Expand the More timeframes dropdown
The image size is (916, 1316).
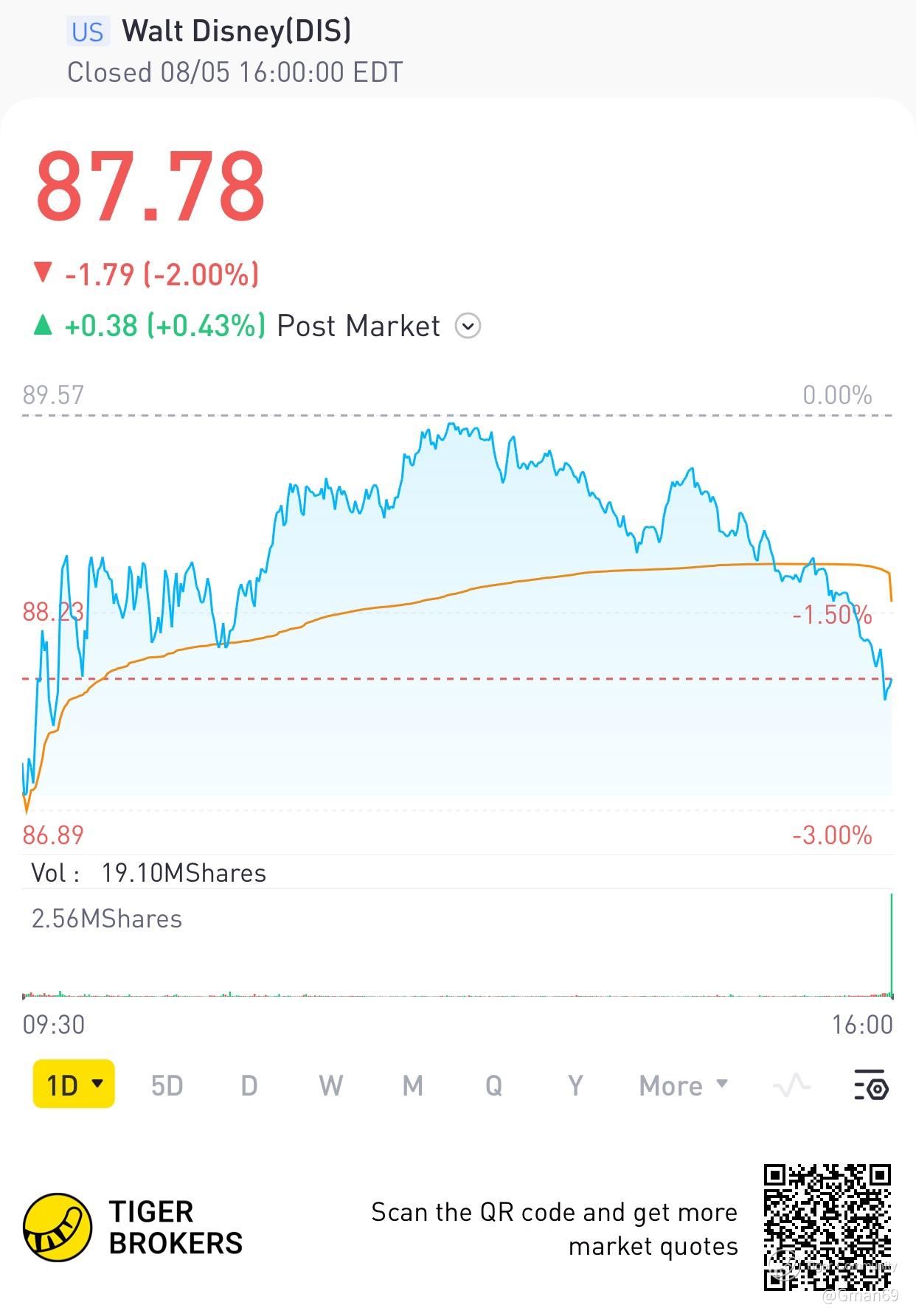(x=684, y=1086)
